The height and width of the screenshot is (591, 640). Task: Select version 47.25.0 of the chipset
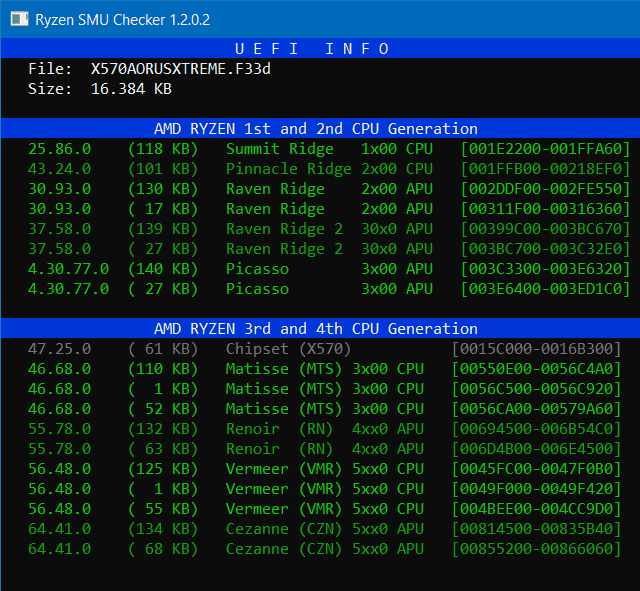[x=60, y=349]
